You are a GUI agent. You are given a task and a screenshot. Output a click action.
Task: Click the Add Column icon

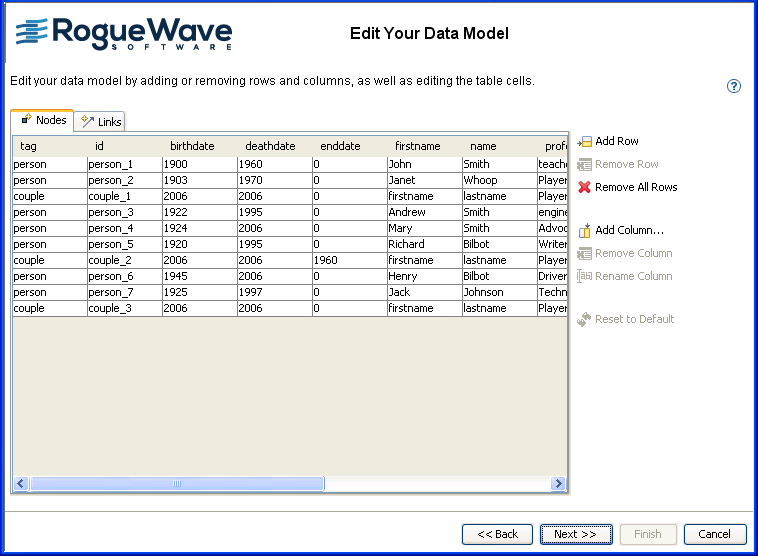point(585,230)
